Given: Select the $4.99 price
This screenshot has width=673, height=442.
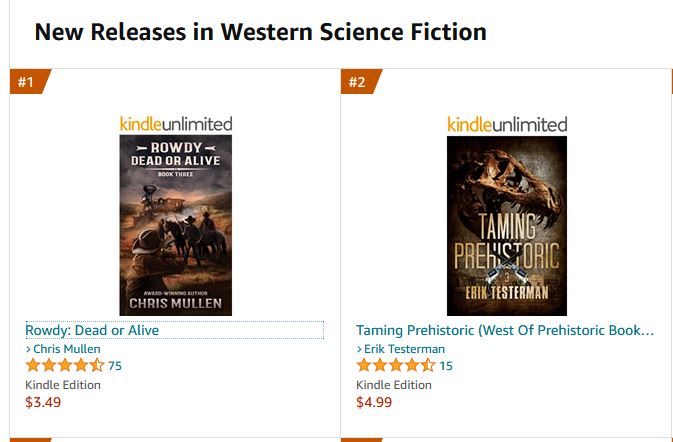Looking at the screenshot, I should 374,403.
